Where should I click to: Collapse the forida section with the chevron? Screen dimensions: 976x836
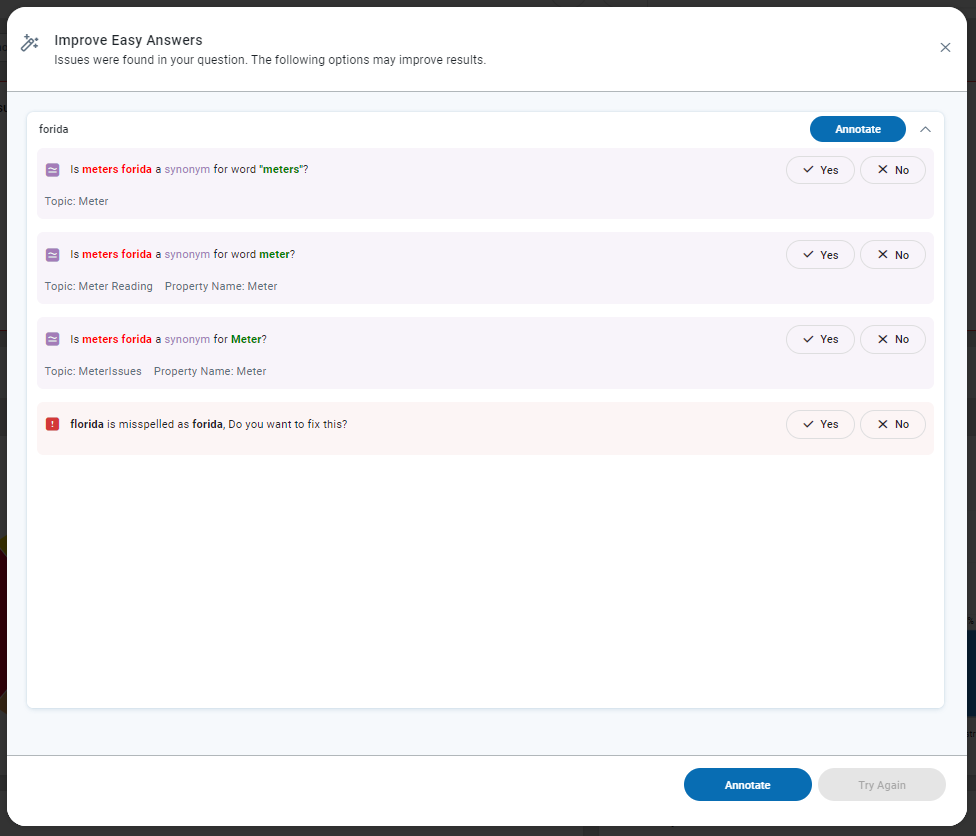tap(925, 129)
